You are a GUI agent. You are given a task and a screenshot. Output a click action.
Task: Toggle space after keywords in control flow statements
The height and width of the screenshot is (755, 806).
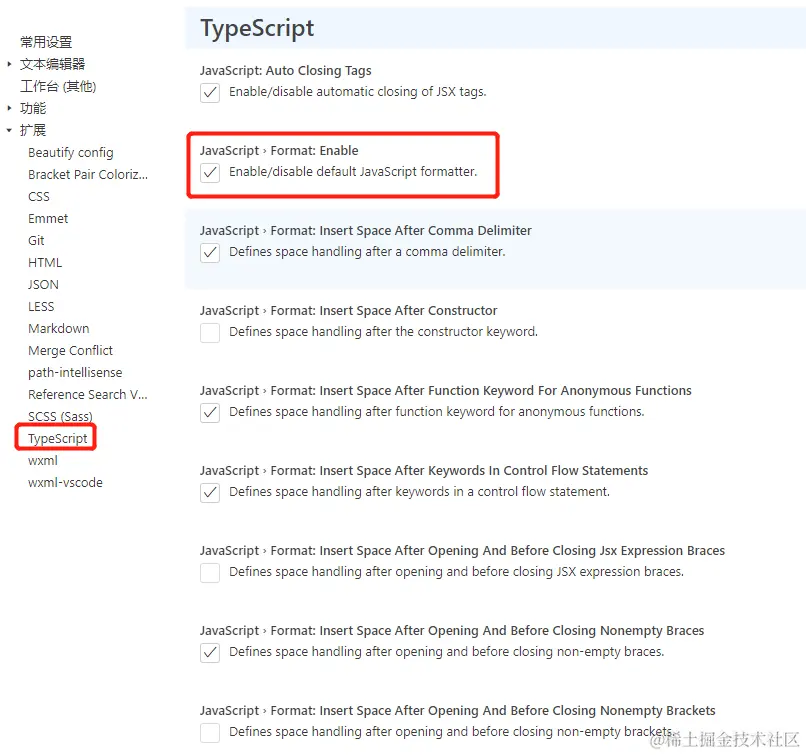click(210, 492)
